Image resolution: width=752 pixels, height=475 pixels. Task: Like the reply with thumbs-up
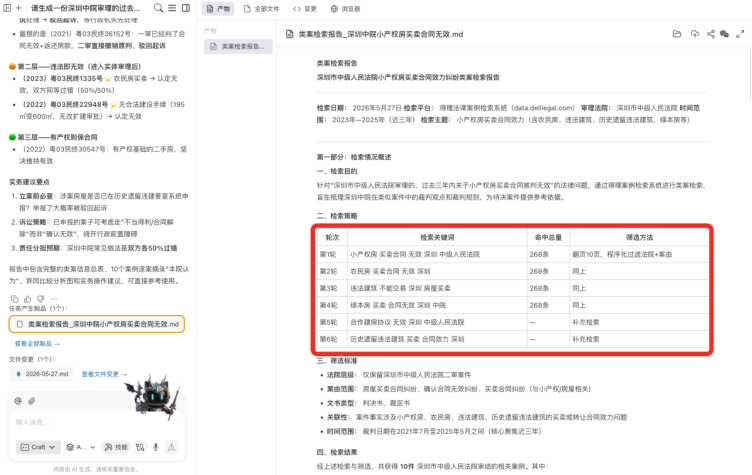27,298
